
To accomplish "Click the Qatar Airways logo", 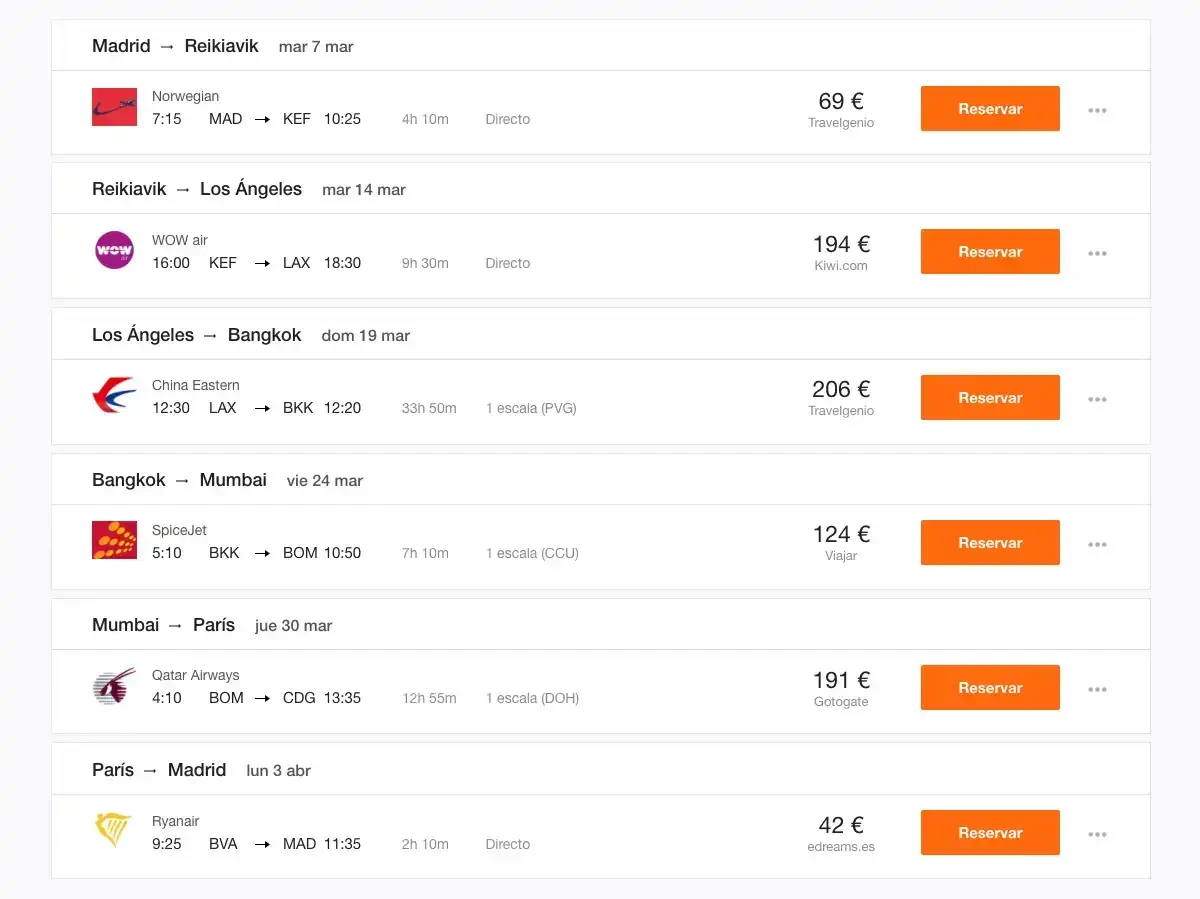I will 114,686.
